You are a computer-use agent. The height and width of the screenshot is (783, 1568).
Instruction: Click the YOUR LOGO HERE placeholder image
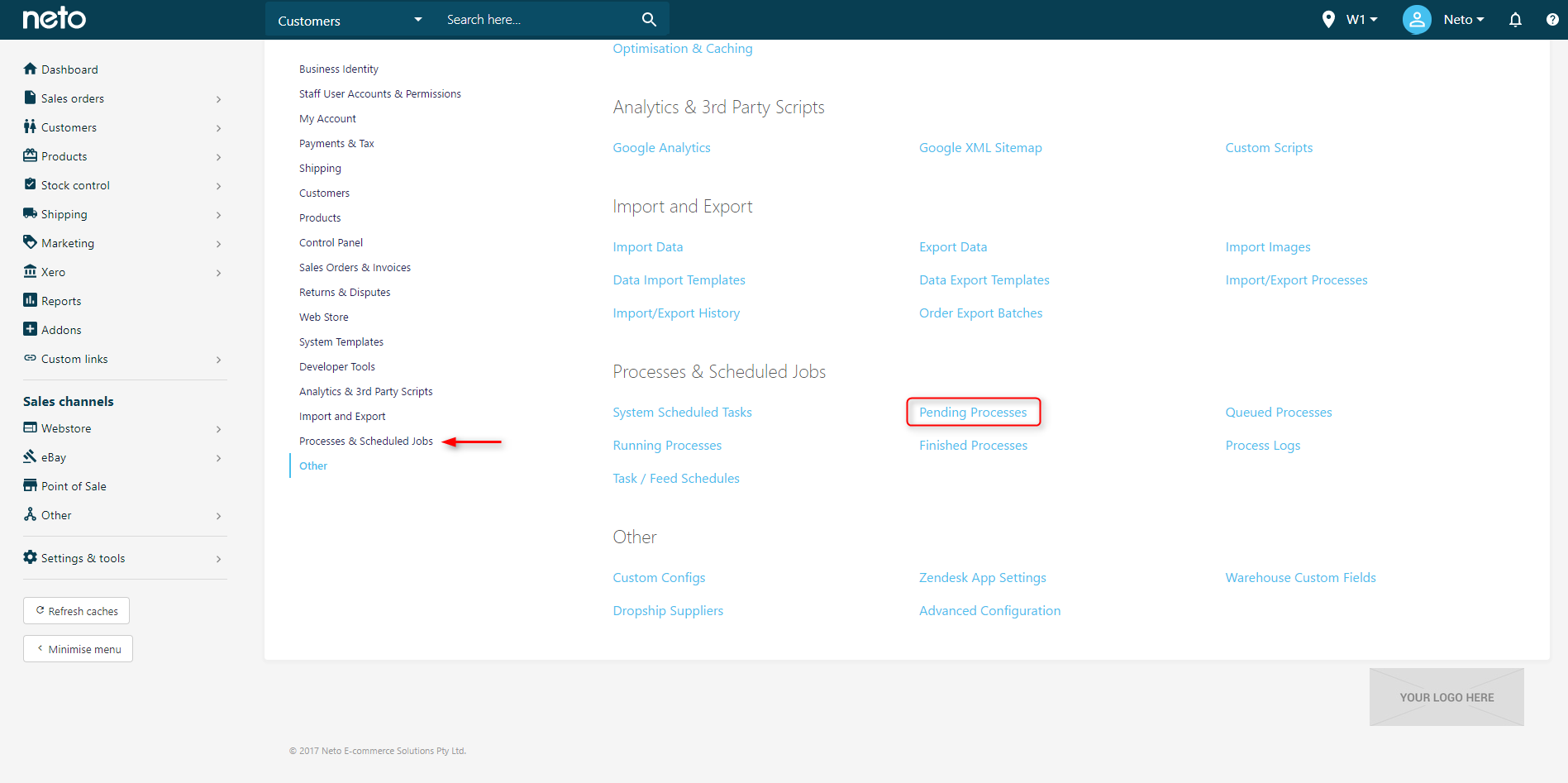coord(1446,697)
